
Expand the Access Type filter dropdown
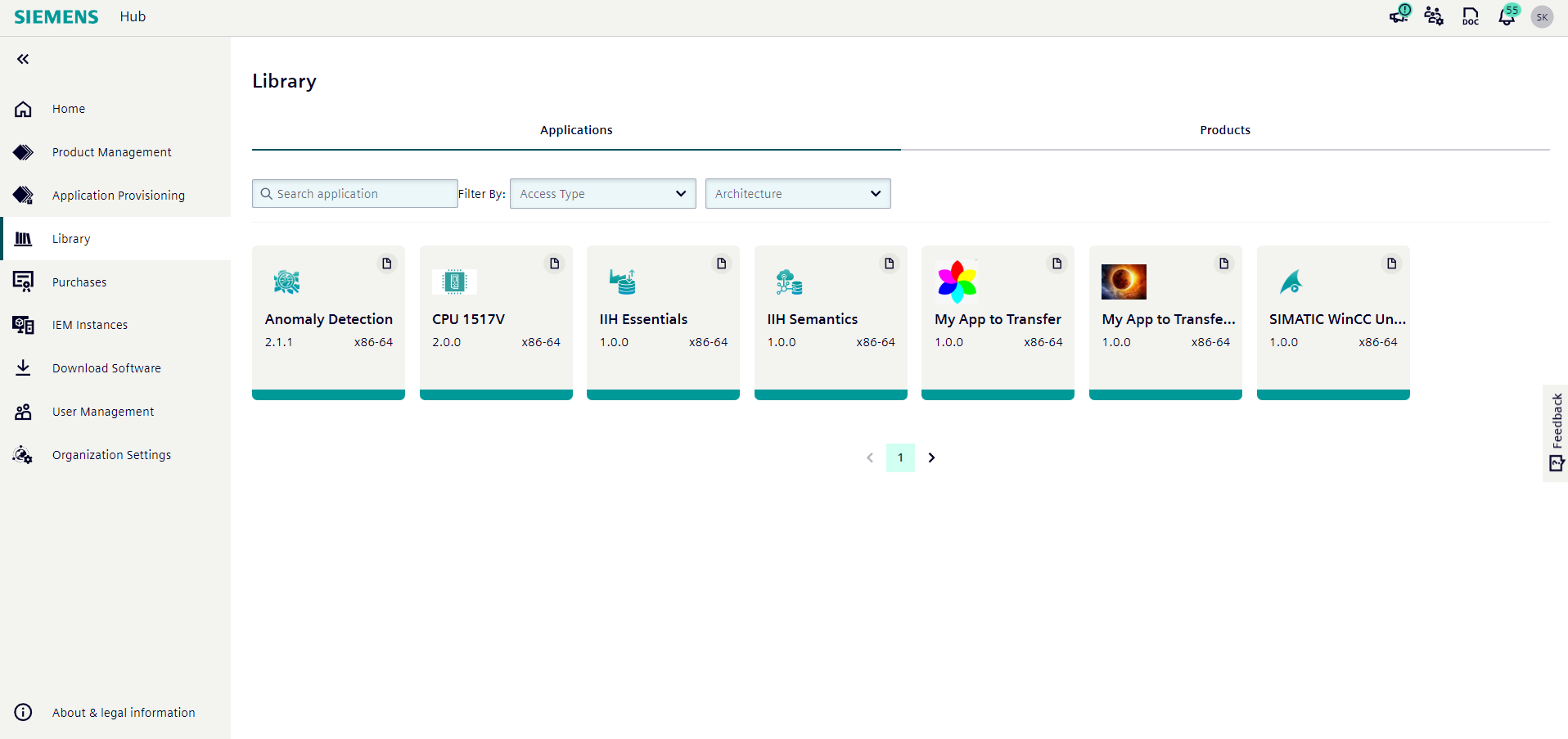pyautogui.click(x=602, y=194)
